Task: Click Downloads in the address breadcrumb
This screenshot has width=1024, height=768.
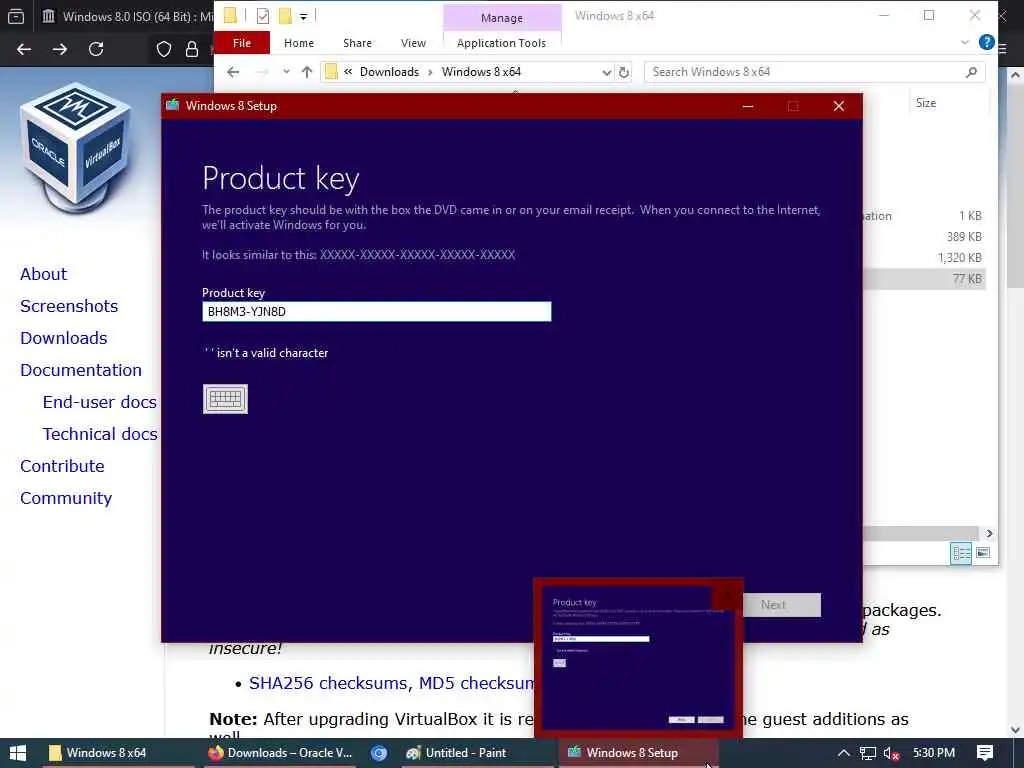Action: pos(389,72)
